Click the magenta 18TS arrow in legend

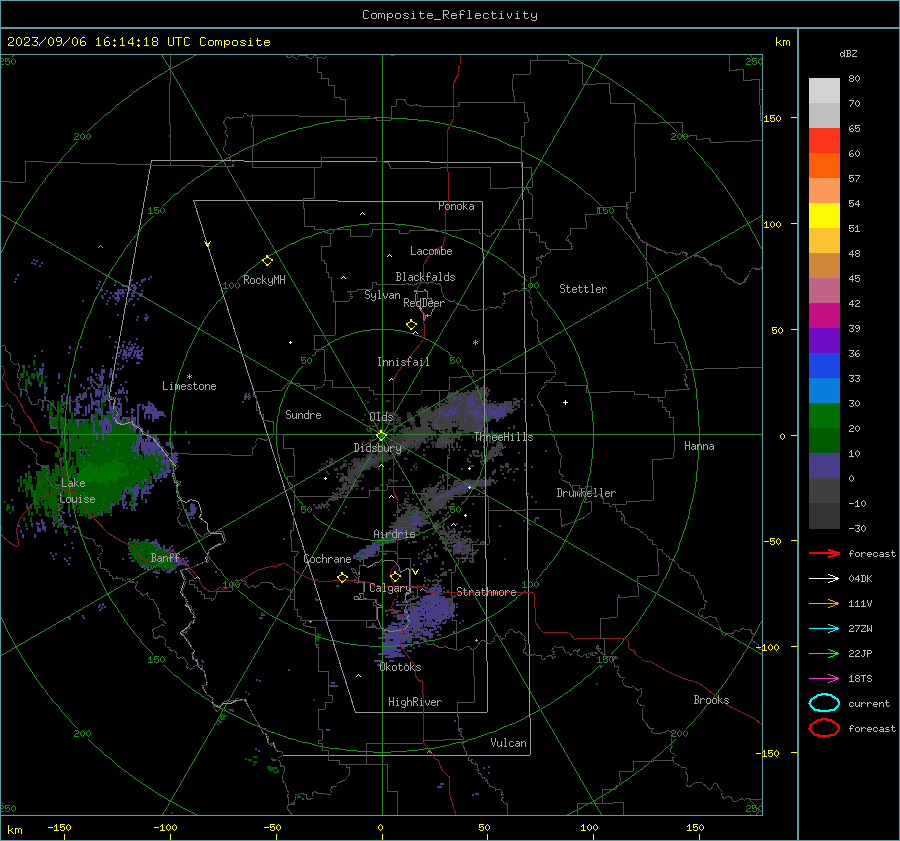tap(824, 679)
